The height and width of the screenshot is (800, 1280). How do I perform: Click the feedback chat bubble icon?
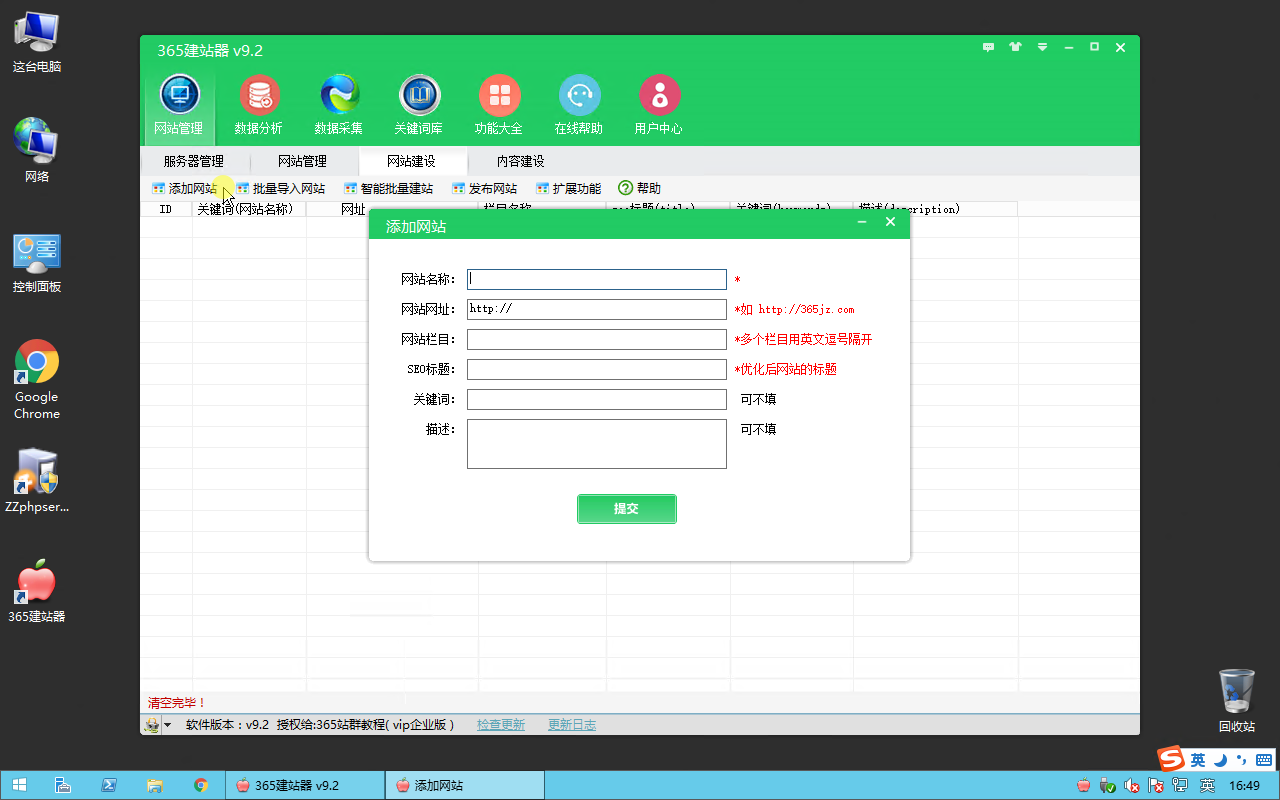coord(989,47)
